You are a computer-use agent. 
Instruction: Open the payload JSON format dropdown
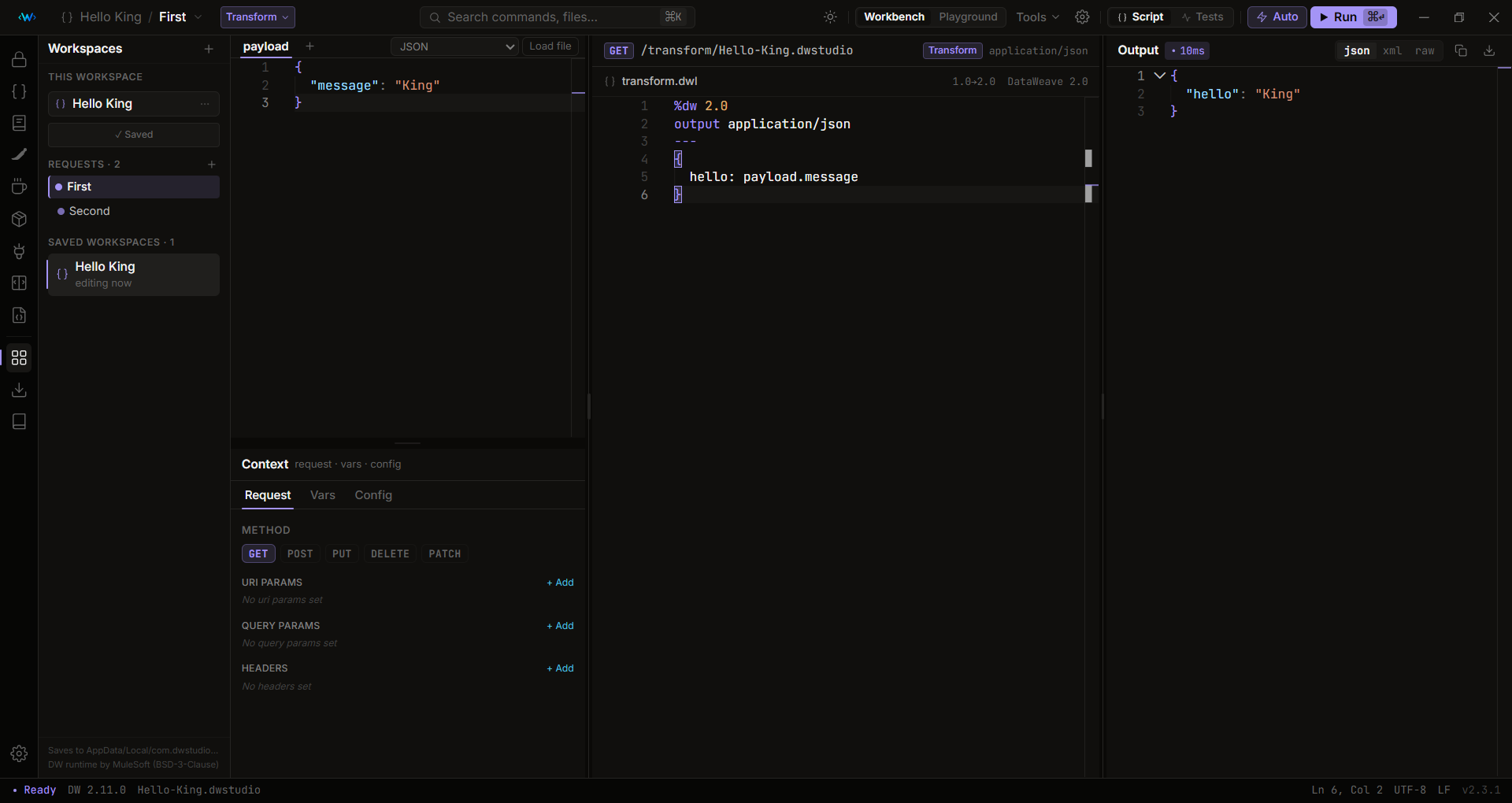[454, 46]
